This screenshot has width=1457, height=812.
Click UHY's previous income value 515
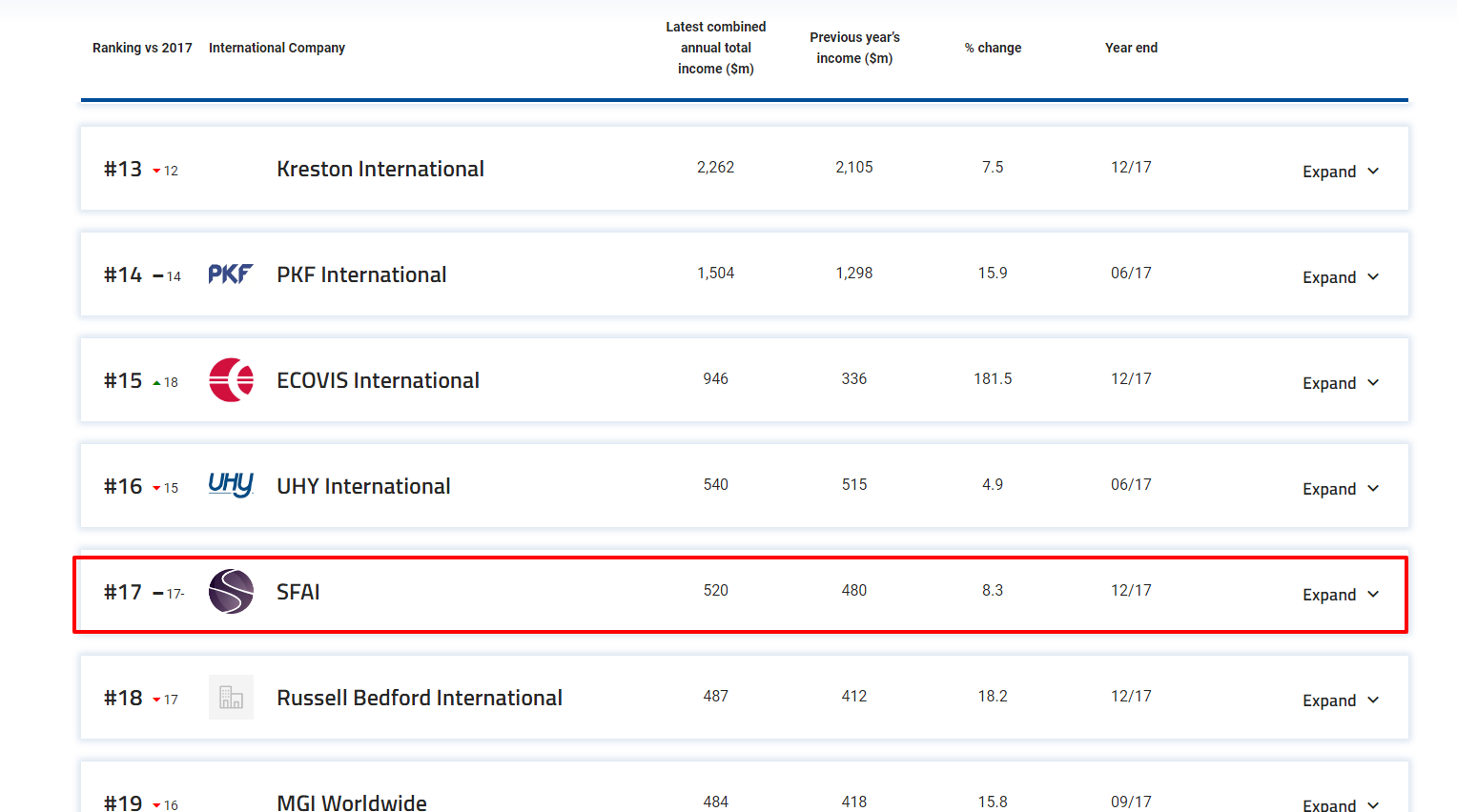pos(854,485)
